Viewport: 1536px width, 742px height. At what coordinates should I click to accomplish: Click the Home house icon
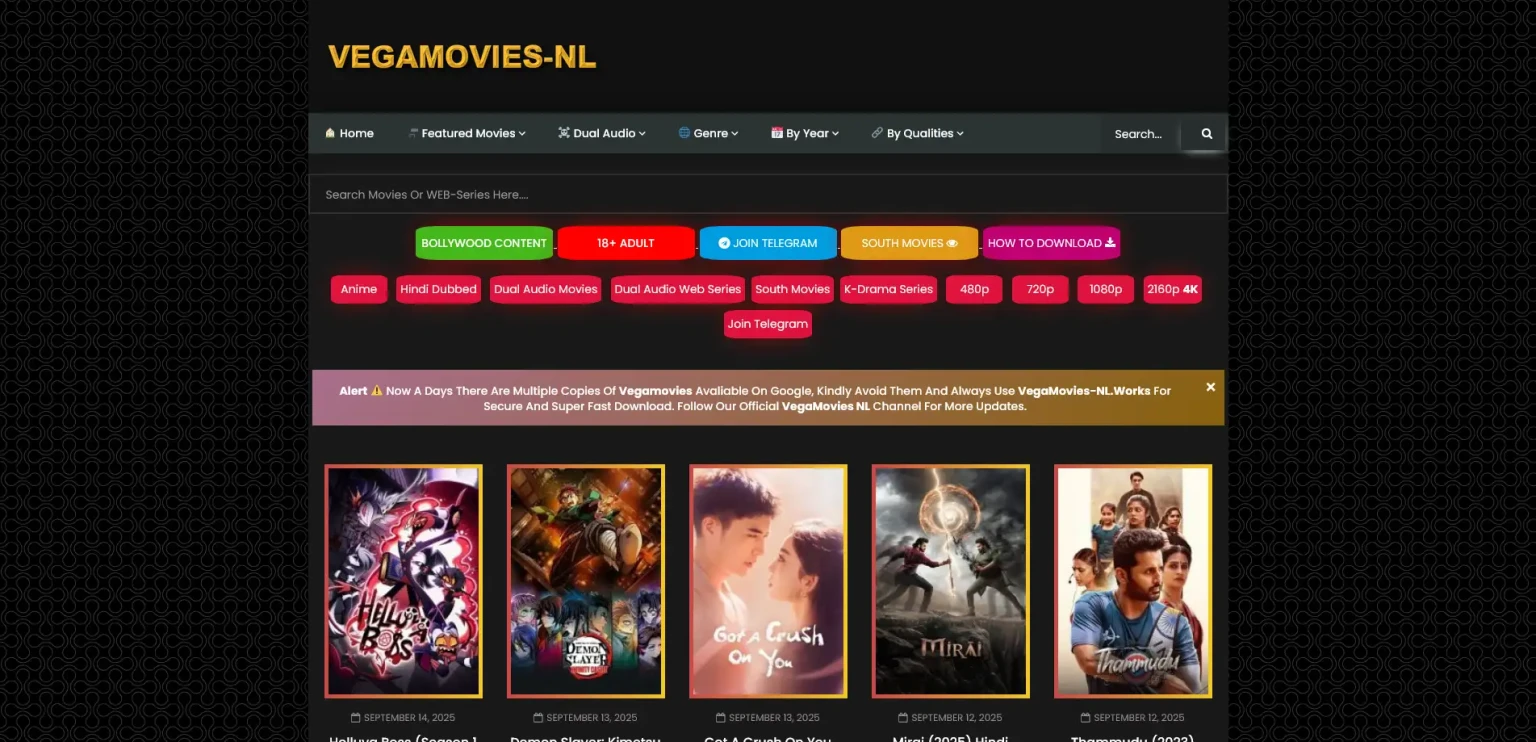pyautogui.click(x=330, y=133)
